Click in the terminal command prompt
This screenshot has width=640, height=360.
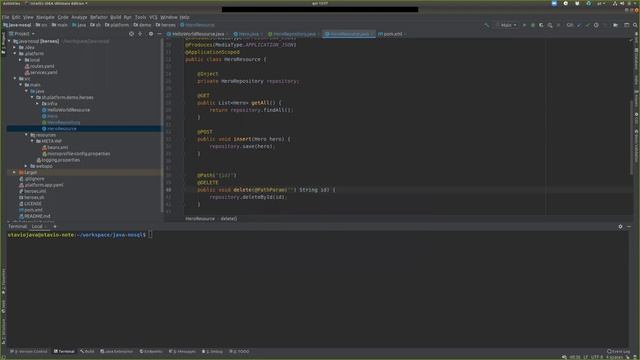pyautogui.click(x=150, y=235)
